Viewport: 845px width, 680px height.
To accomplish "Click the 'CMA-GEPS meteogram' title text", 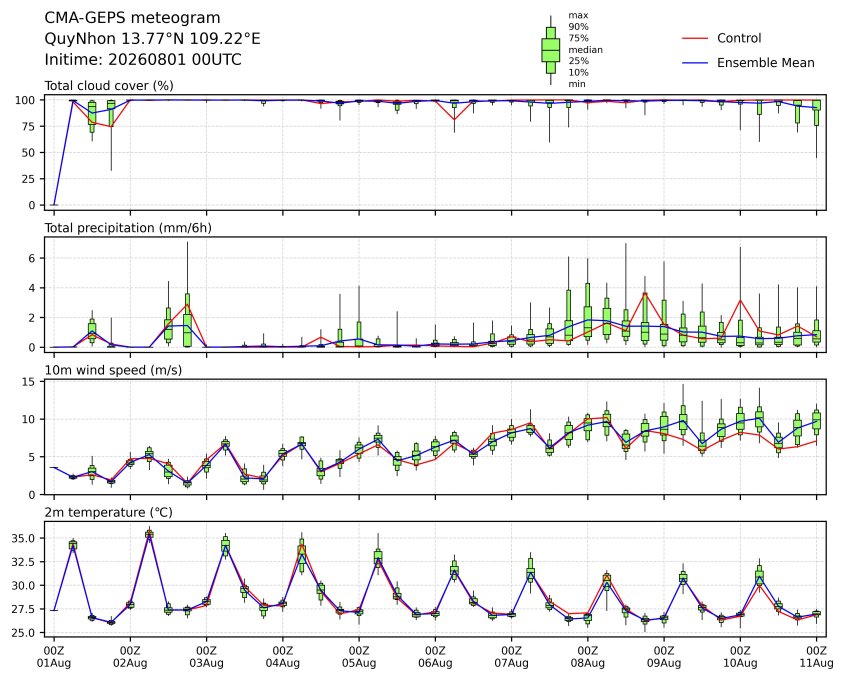I will tap(132, 18).
